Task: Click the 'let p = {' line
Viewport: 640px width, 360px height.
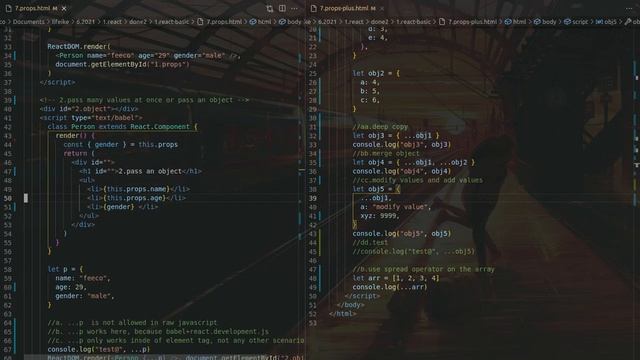Action: click(x=65, y=269)
